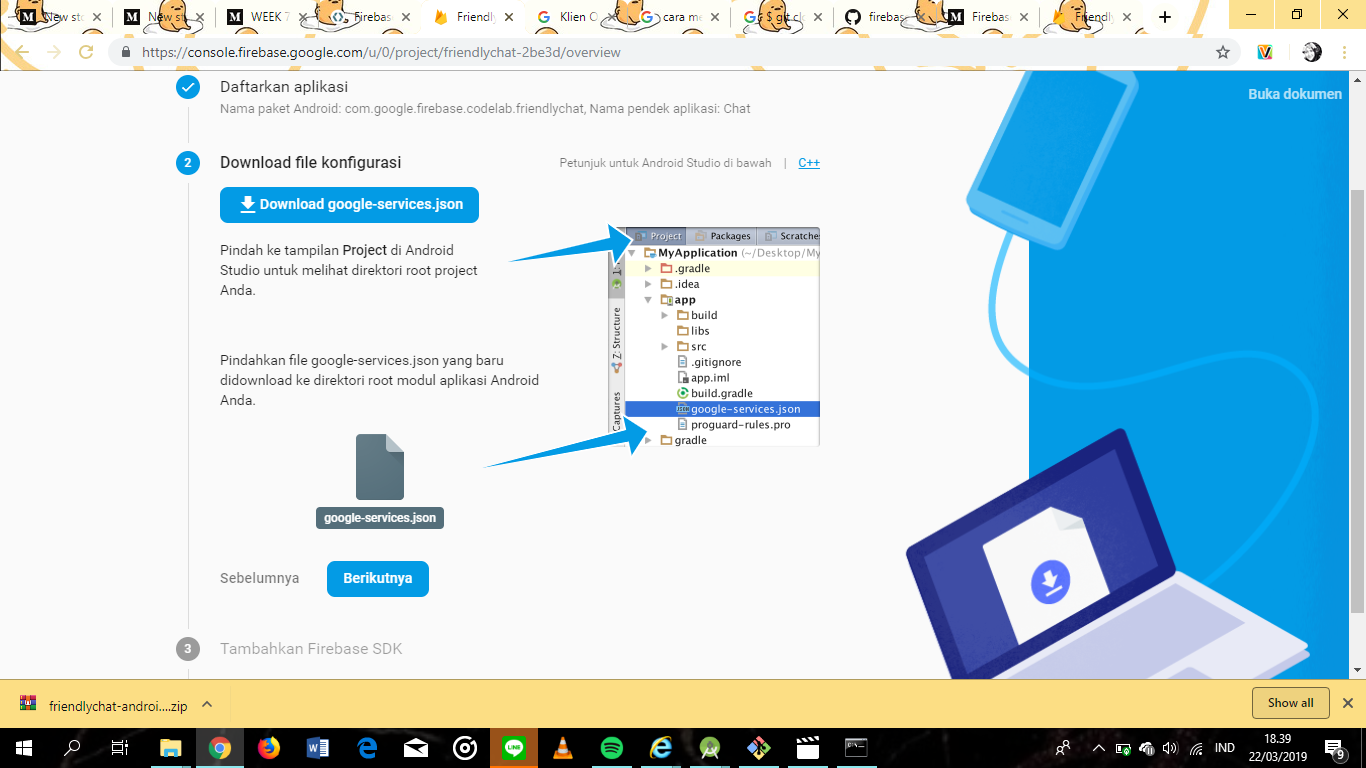Open the Buka dokumen link
1366x768 pixels.
(x=1295, y=94)
